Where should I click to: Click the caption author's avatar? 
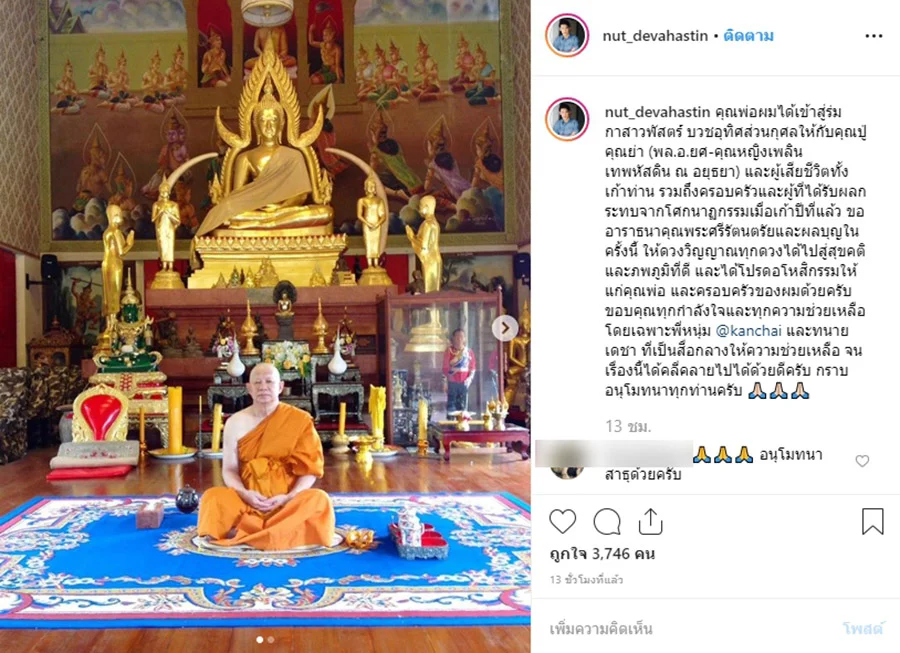[567, 119]
